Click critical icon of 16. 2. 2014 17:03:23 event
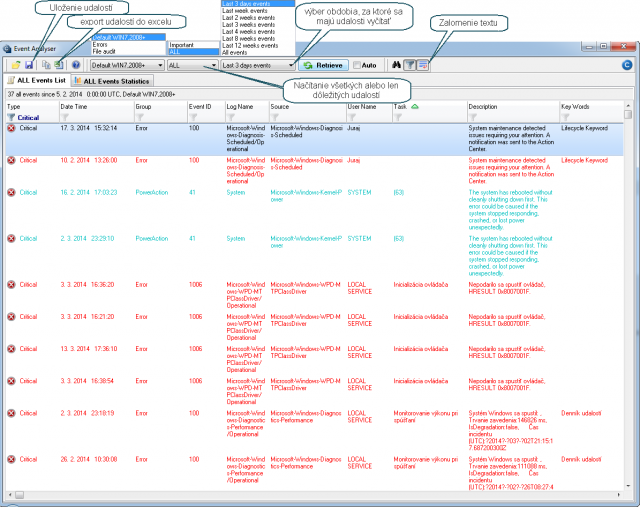 (11, 193)
